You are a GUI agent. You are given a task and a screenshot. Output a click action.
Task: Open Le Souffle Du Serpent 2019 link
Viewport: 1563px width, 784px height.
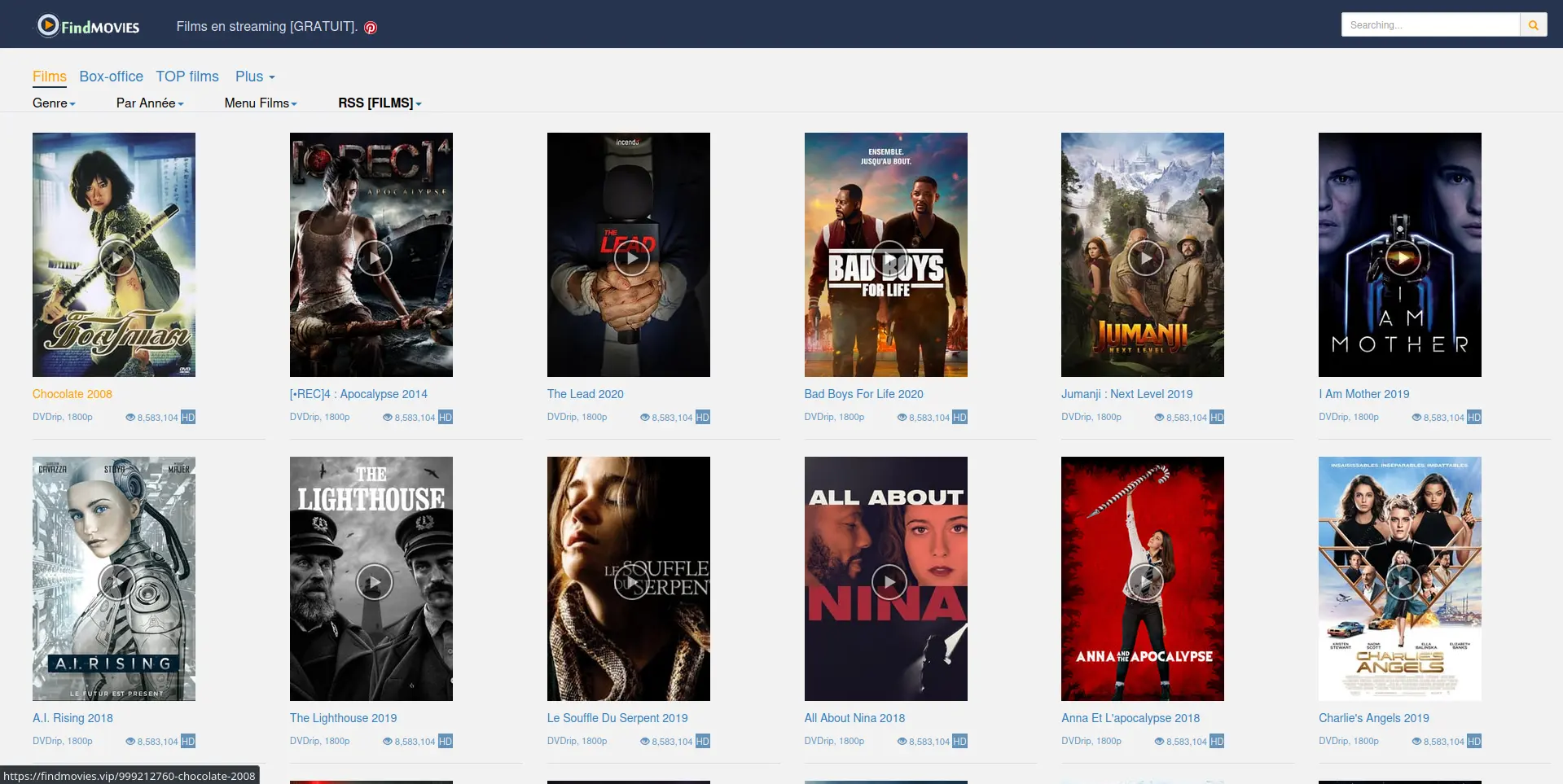617,718
